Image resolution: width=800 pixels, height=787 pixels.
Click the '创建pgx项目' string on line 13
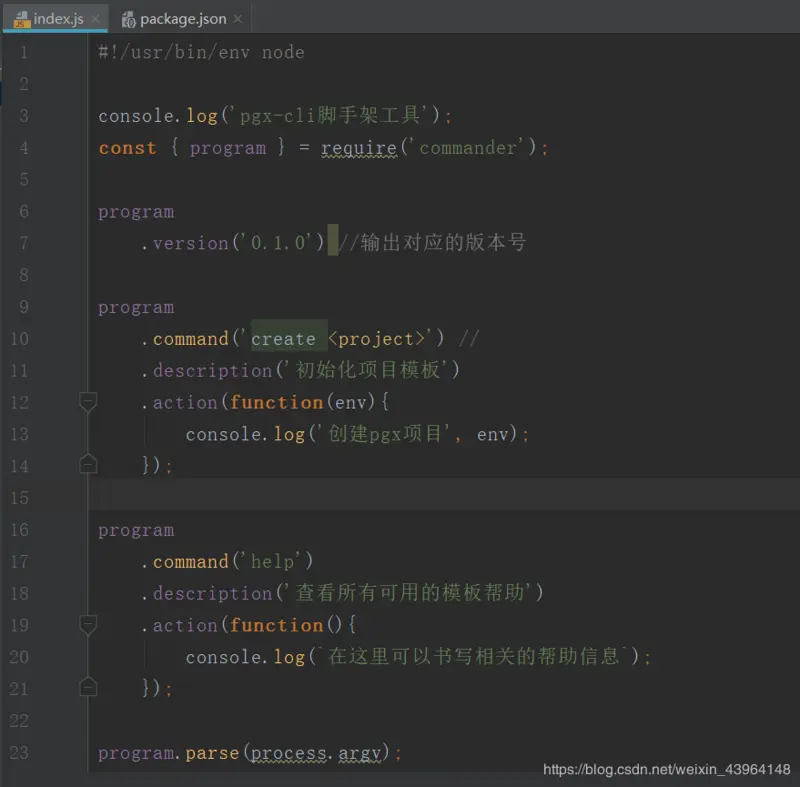pyautogui.click(x=385, y=434)
